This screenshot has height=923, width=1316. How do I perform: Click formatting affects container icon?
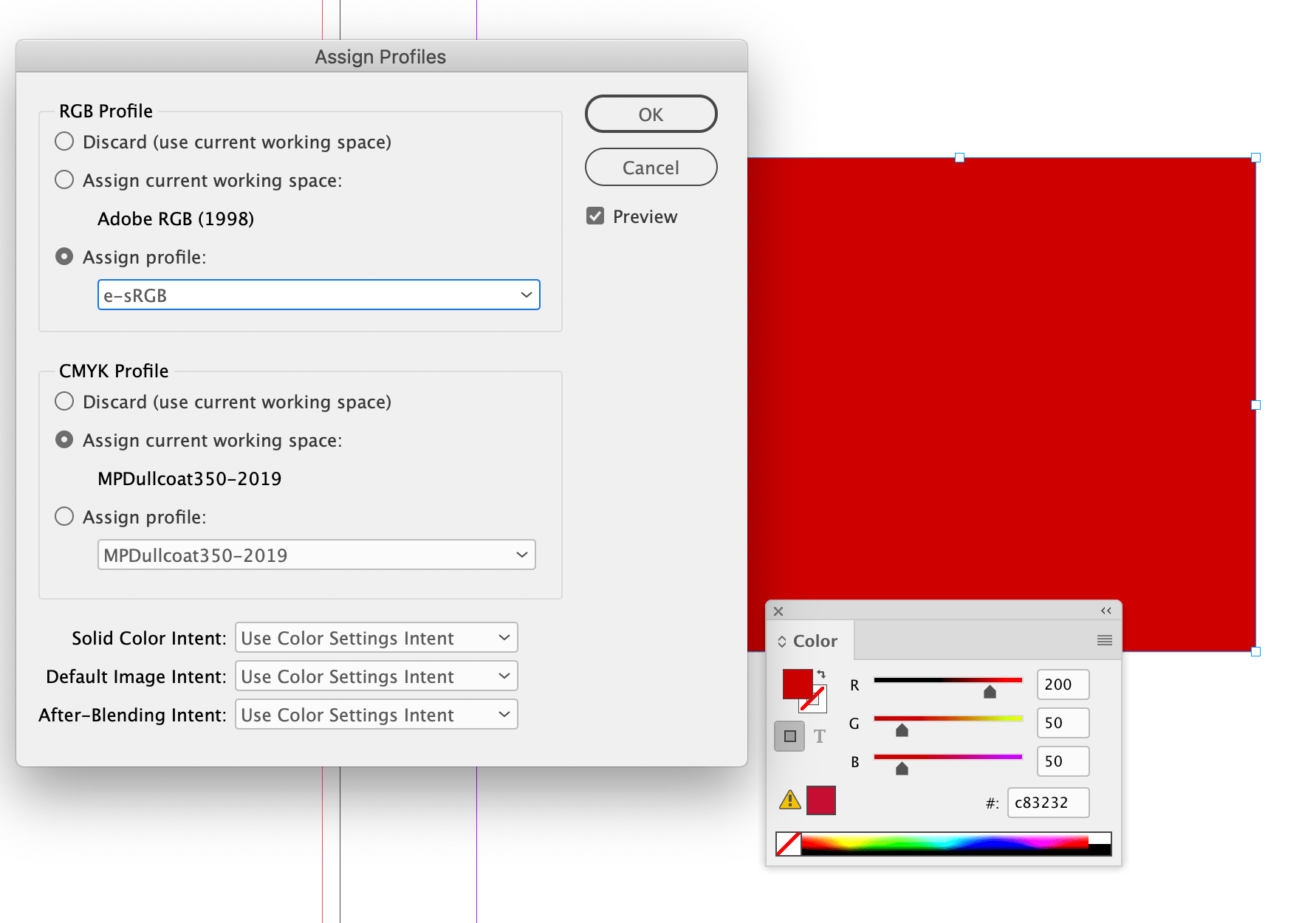coord(789,735)
